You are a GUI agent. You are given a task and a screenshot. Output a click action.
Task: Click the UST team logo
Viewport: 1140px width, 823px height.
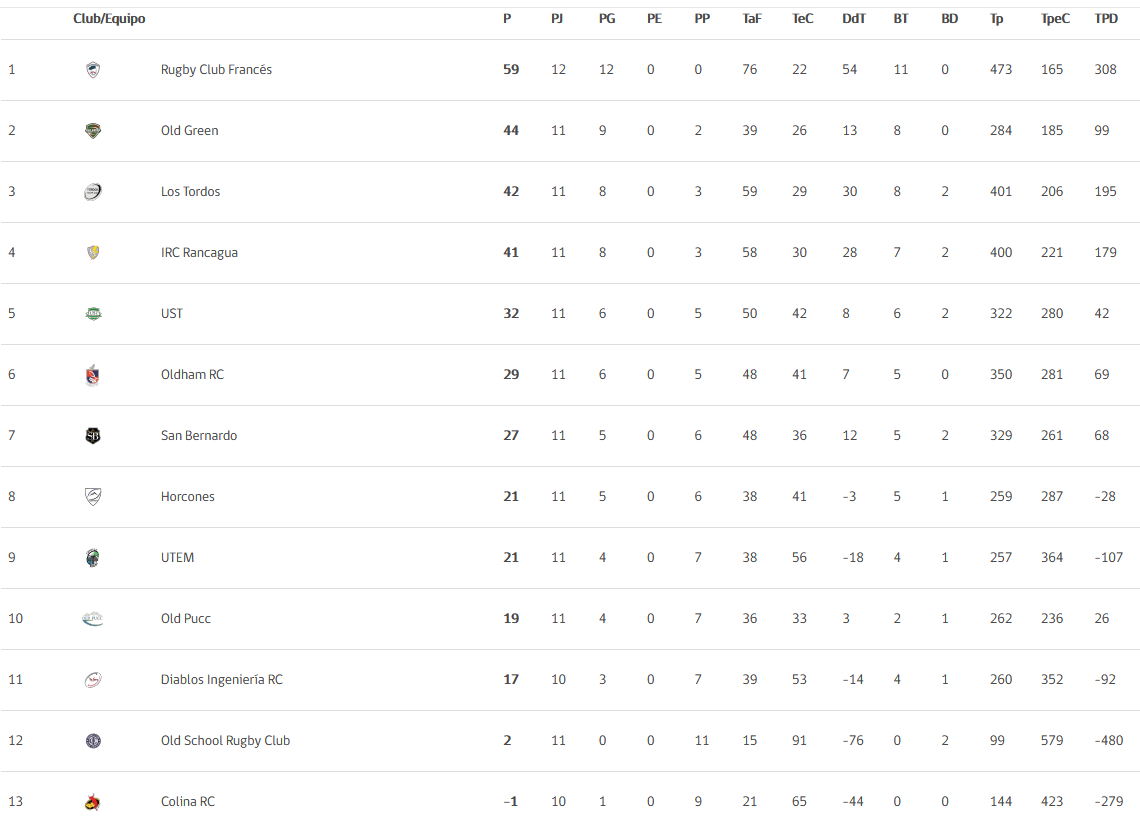pos(93,314)
